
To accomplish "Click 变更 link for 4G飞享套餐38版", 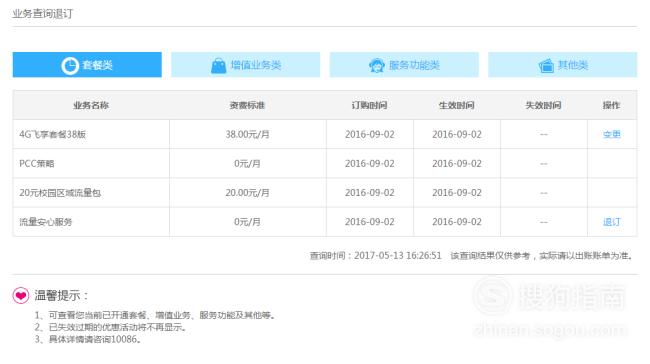I will (612, 134).
